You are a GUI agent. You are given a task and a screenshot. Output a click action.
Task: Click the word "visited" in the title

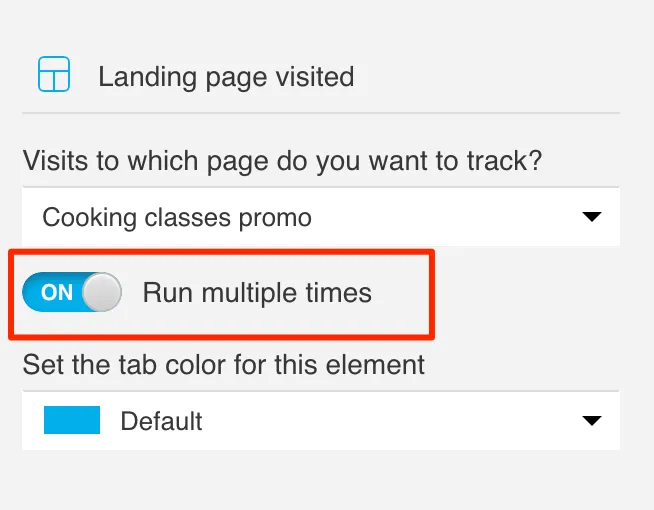314,76
